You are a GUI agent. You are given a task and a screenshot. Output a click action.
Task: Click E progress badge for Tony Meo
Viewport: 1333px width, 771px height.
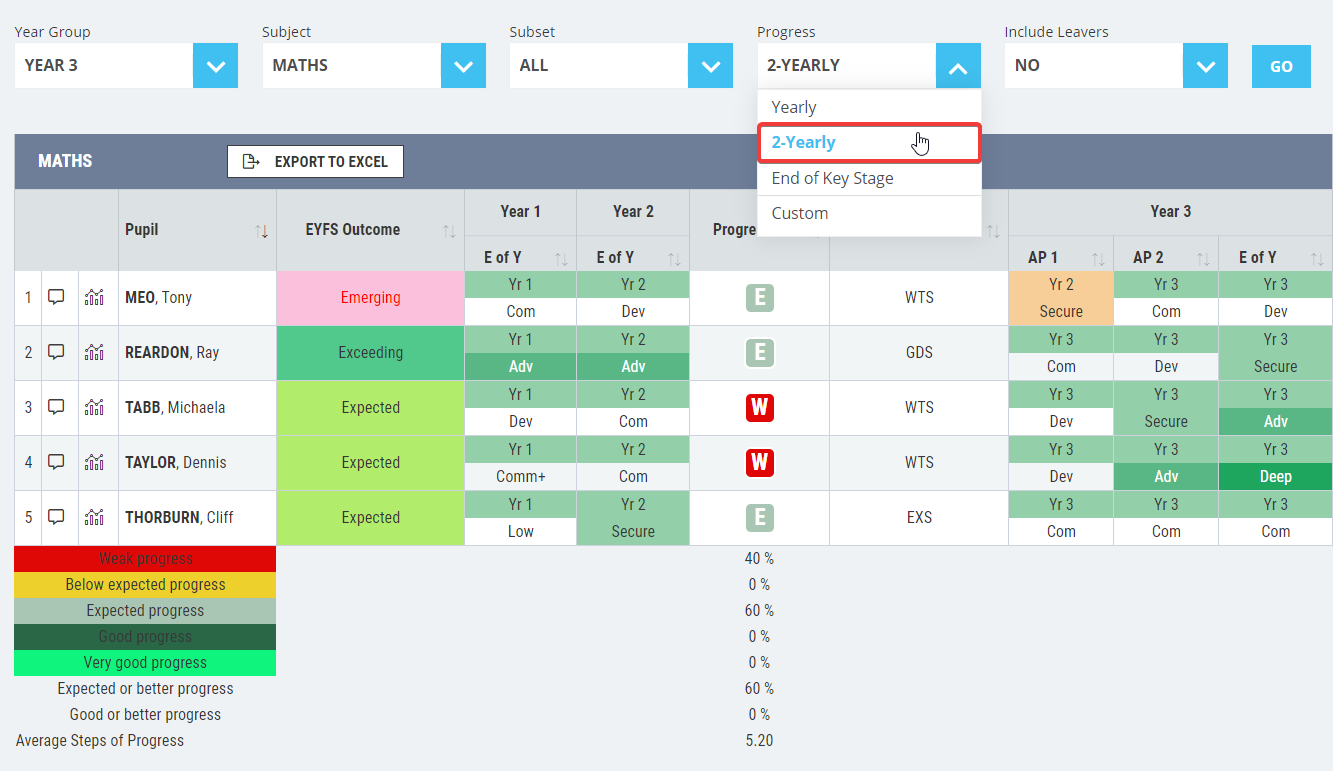pyautogui.click(x=760, y=298)
